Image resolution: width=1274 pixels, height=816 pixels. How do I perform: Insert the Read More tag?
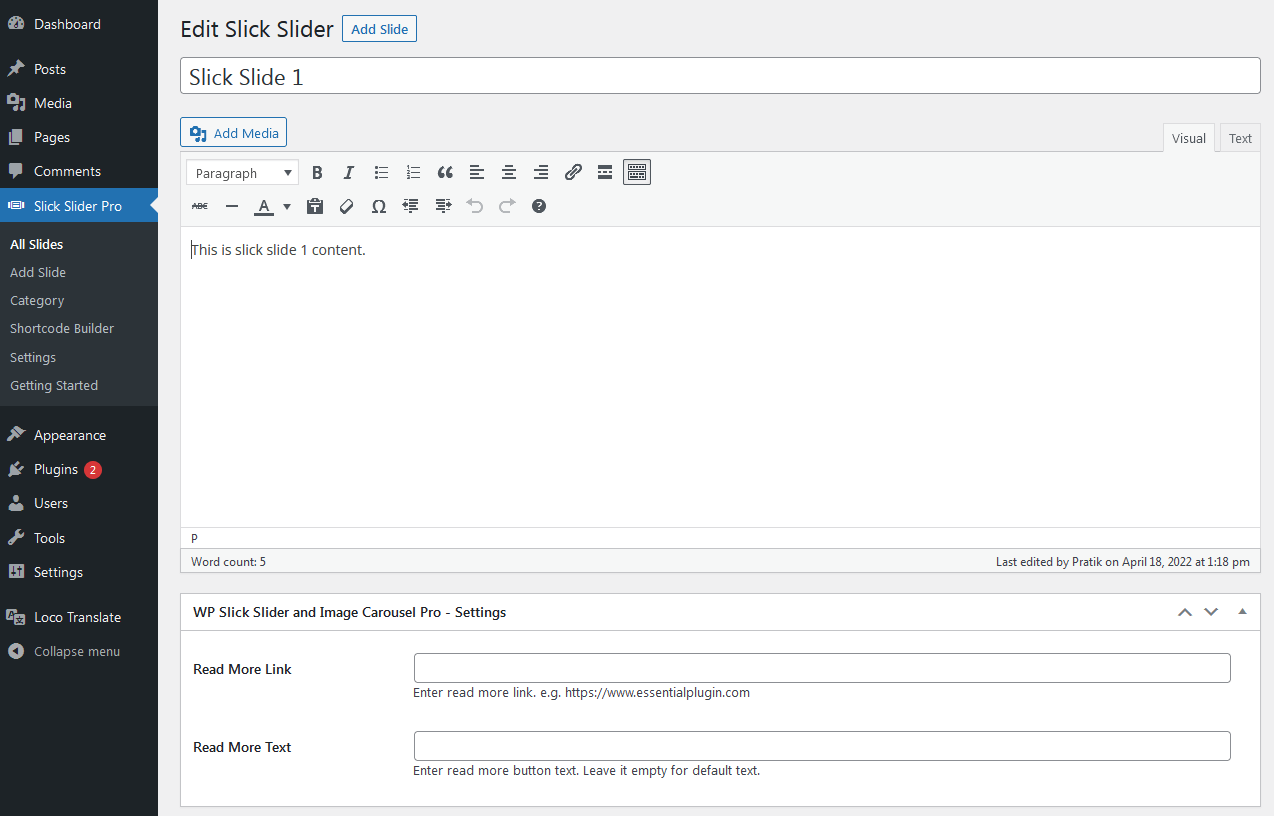604,172
